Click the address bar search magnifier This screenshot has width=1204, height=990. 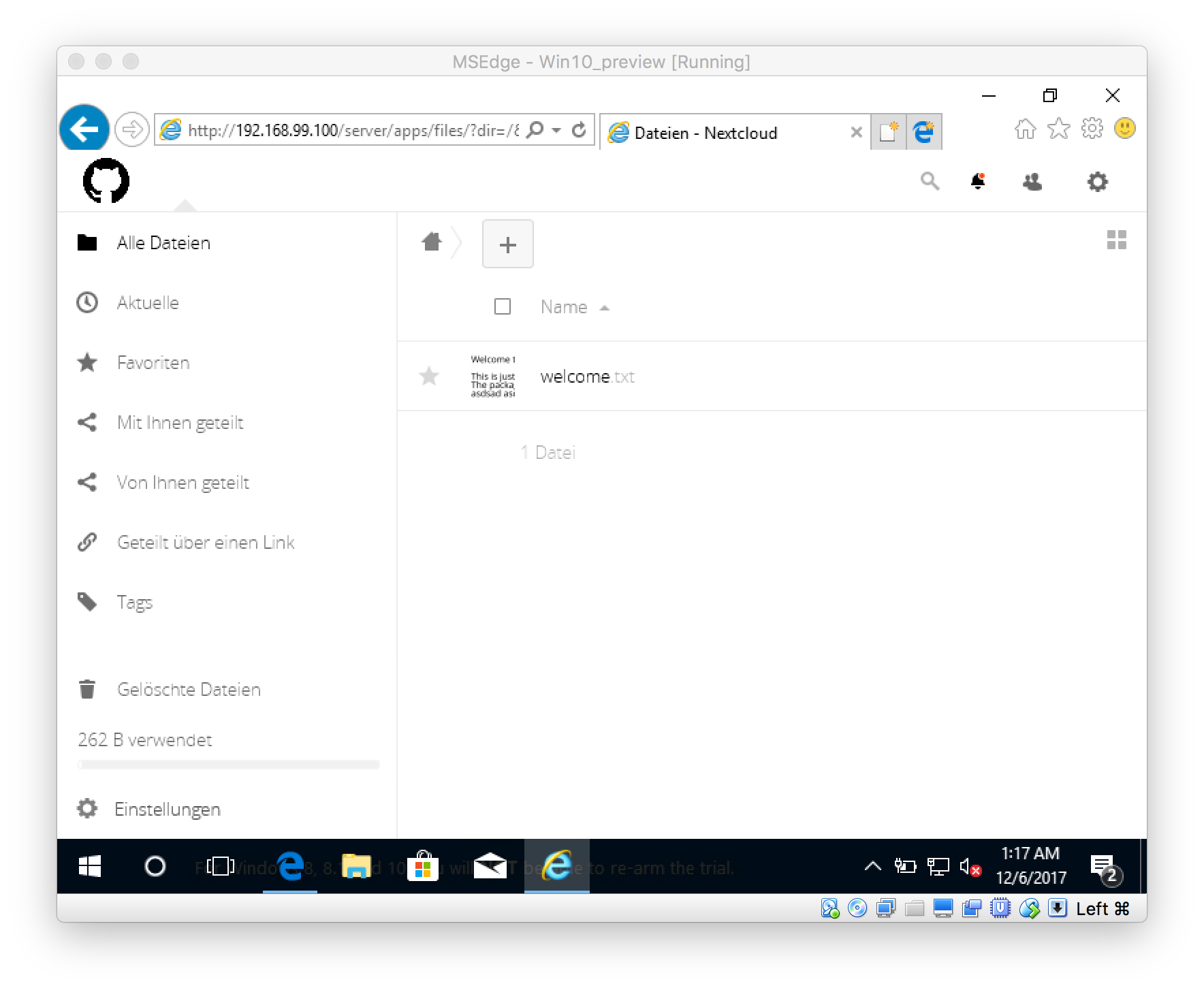[x=536, y=129]
